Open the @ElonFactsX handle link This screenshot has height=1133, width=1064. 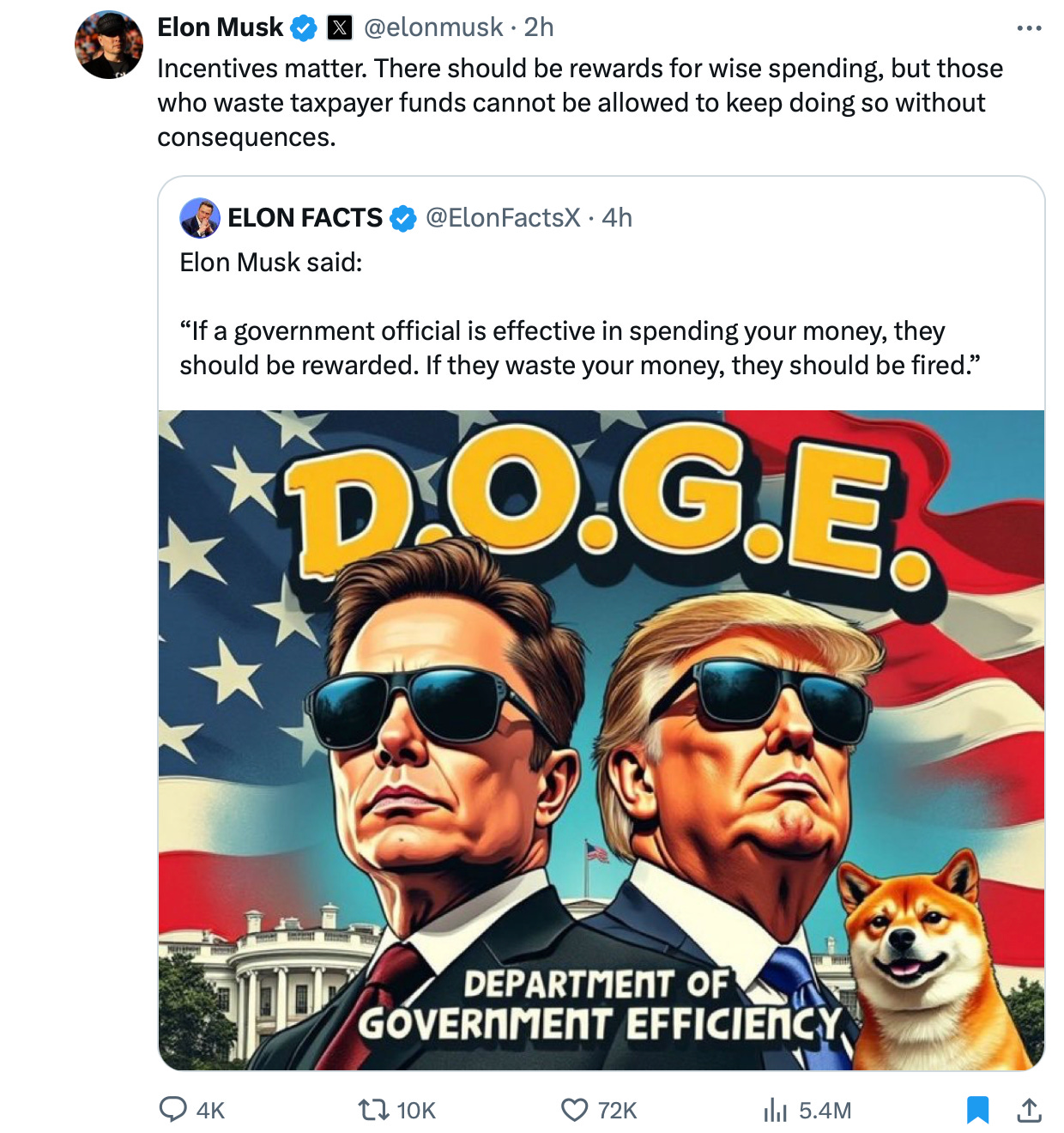tap(503, 218)
